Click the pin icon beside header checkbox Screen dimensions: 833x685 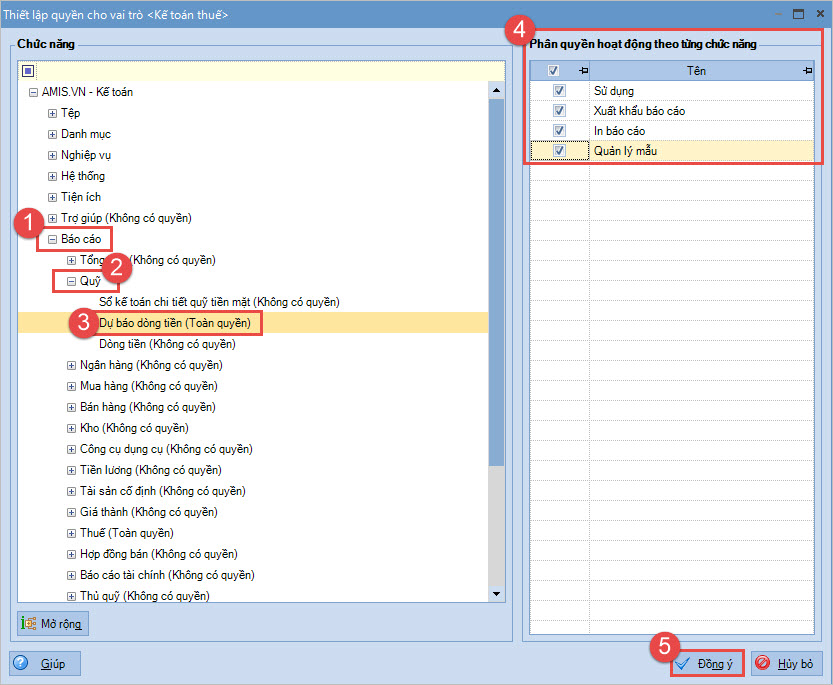(582, 71)
